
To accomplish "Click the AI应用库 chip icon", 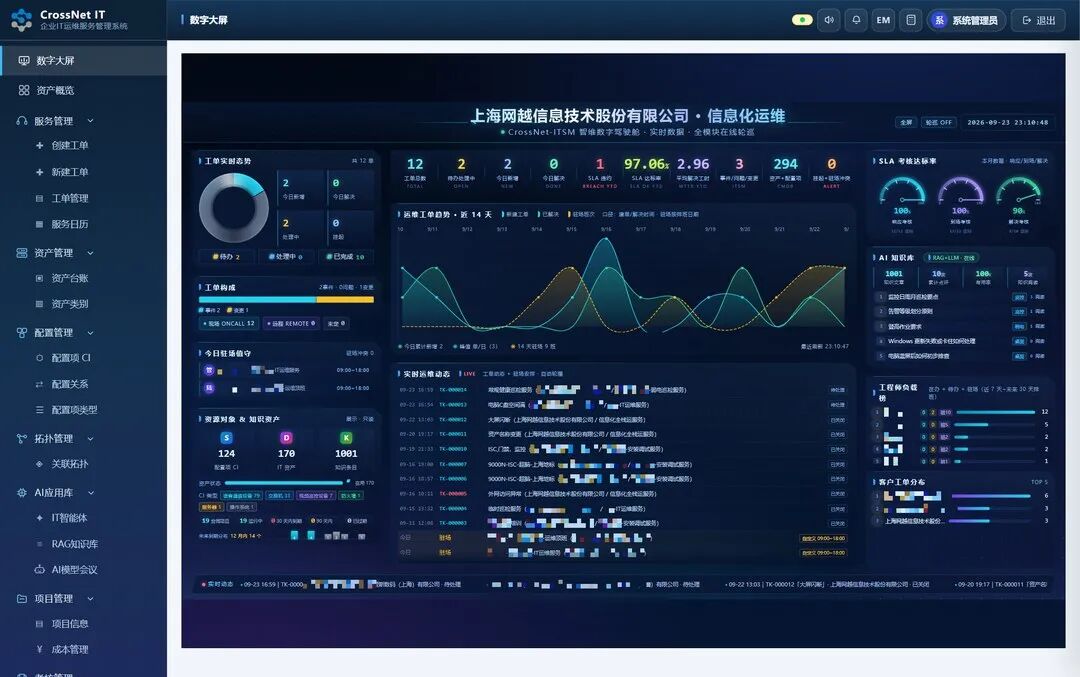I will [22, 492].
